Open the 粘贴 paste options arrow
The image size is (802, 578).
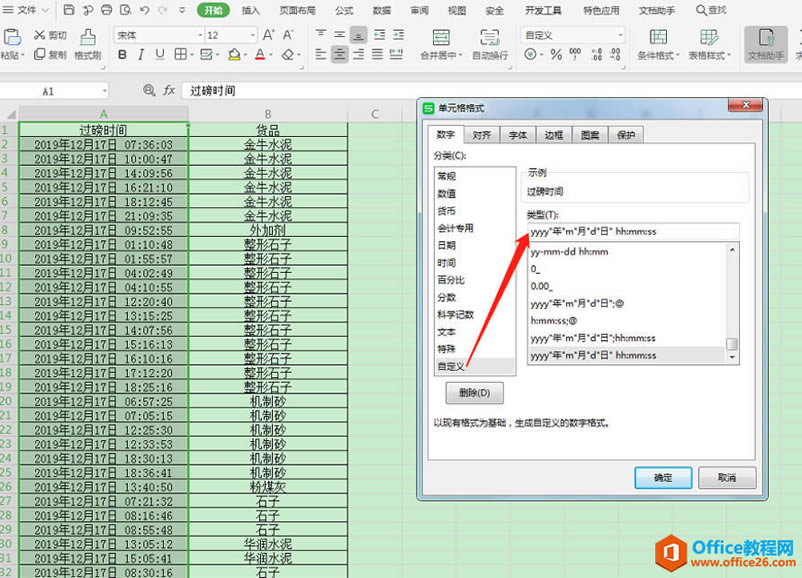23,55
